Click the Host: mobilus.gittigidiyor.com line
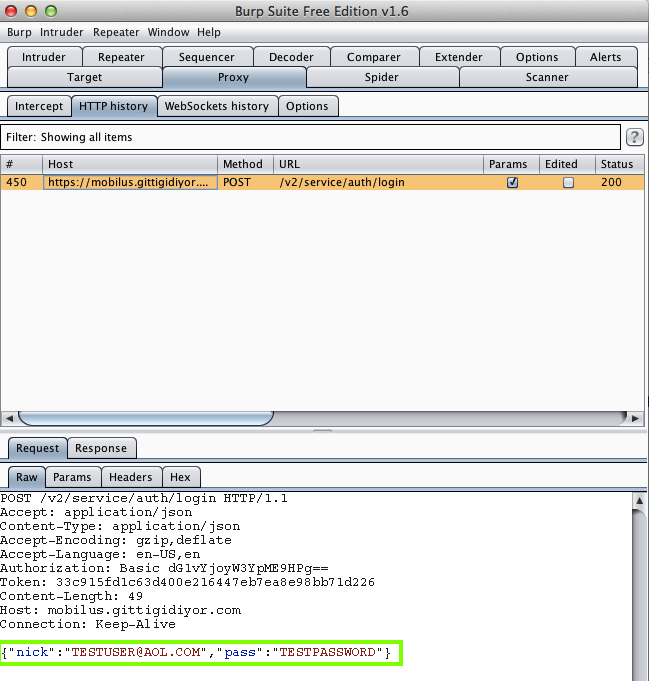Screen dimensions: 649x681 [120, 611]
